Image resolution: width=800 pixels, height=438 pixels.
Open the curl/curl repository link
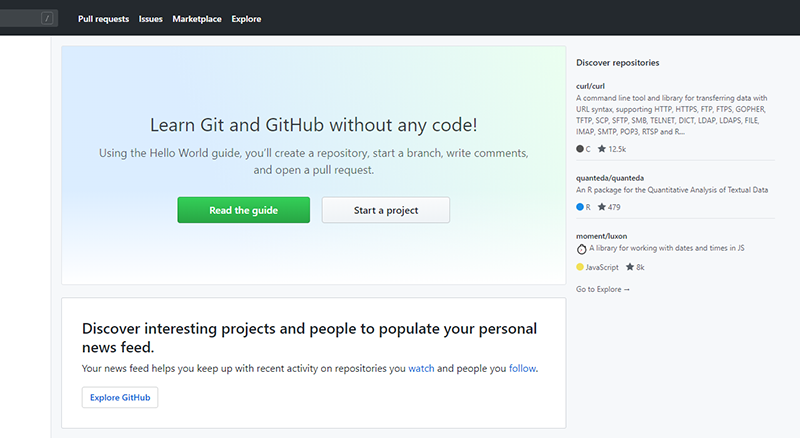point(591,86)
